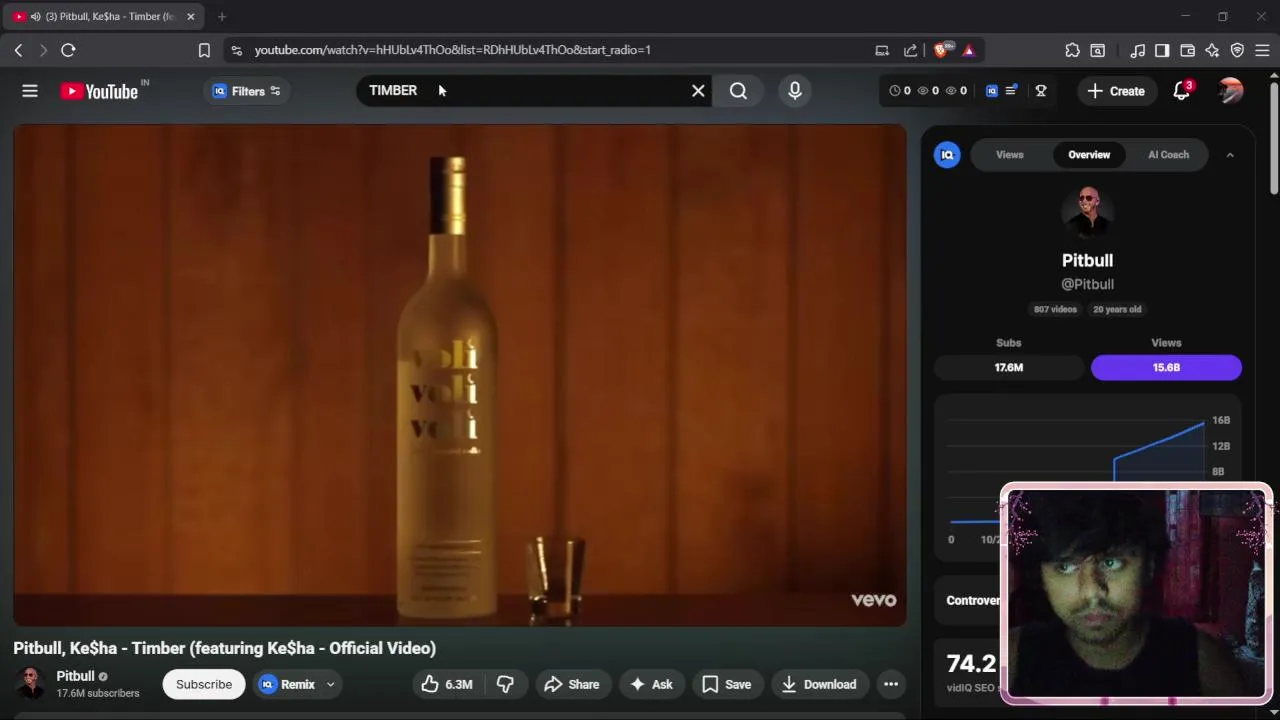This screenshot has width=1280, height=720.
Task: Click the search magnifier button
Action: pyautogui.click(x=738, y=91)
